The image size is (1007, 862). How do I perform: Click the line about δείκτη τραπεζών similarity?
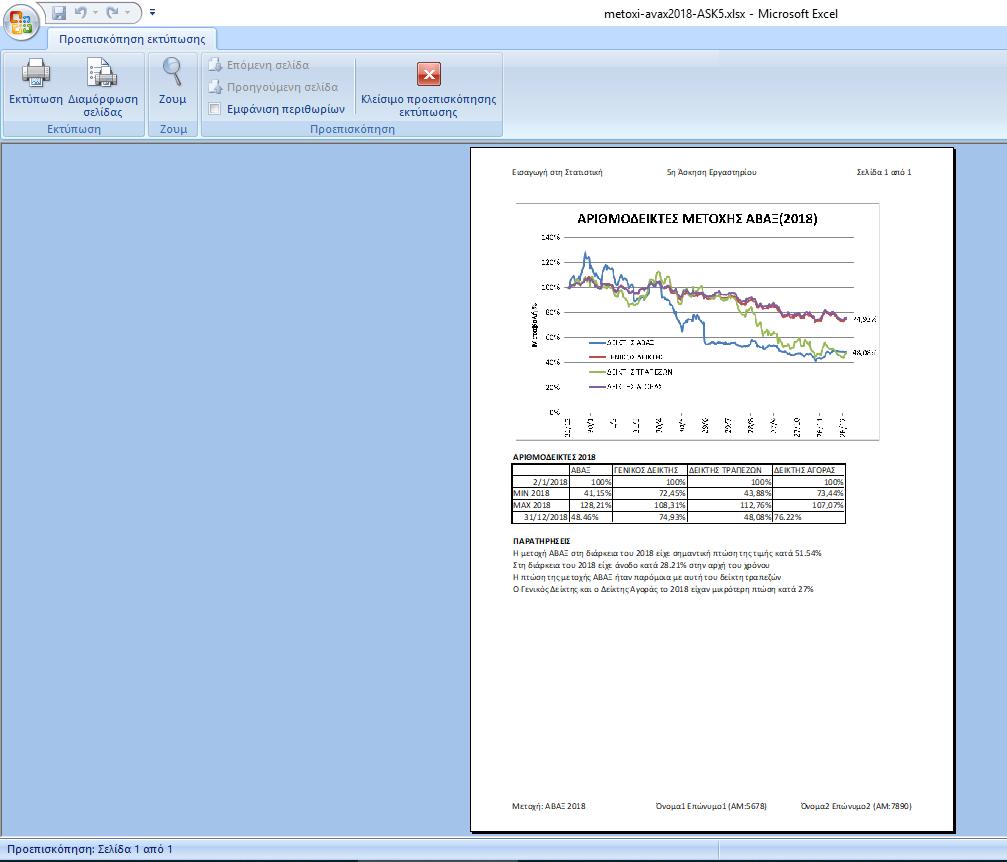pos(647,577)
